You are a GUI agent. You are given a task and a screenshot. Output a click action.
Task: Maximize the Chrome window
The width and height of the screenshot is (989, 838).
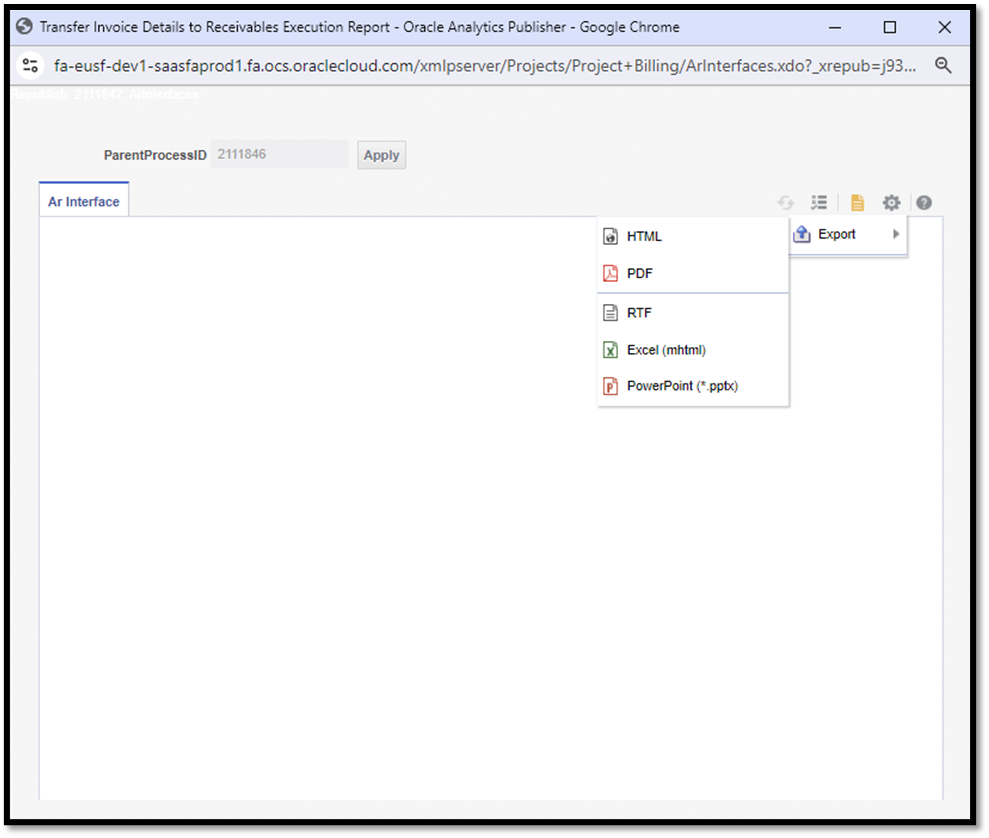889,27
